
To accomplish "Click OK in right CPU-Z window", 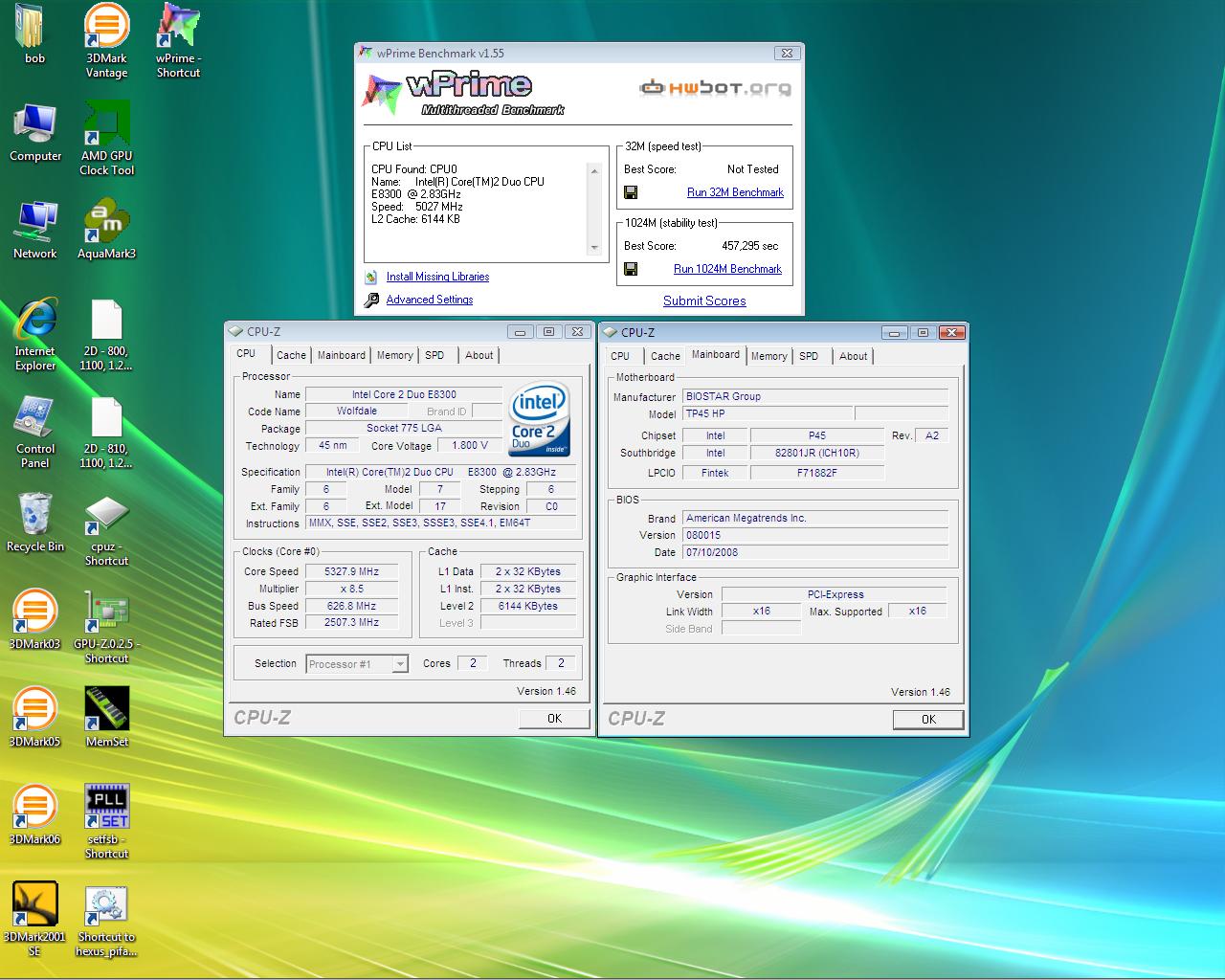I will [x=928, y=720].
